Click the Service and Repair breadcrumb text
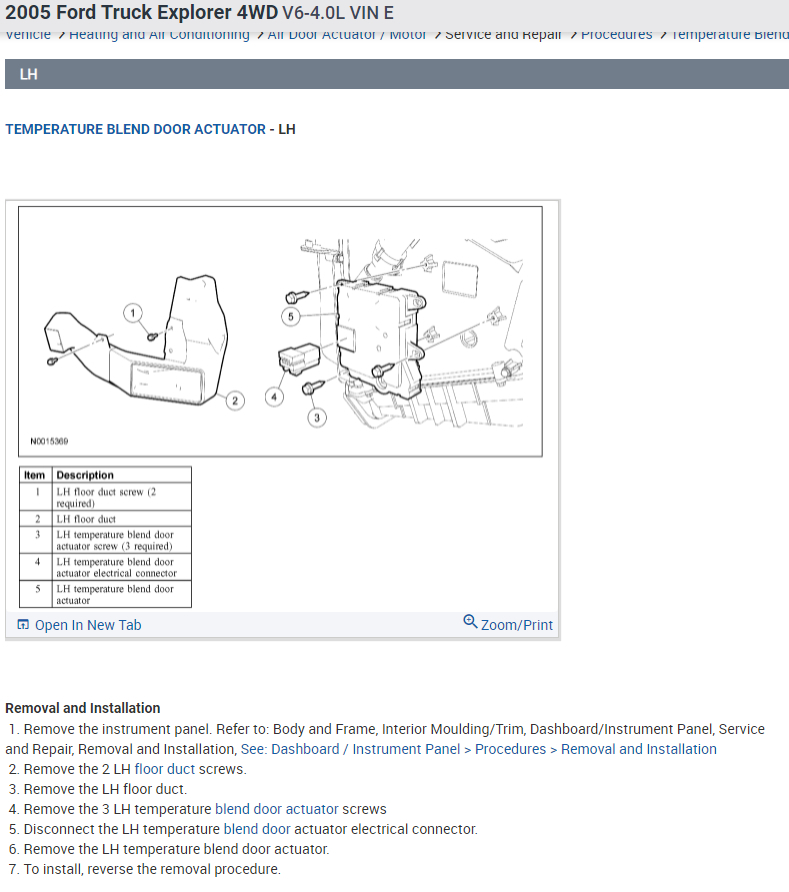The image size is (789, 892). 503,35
